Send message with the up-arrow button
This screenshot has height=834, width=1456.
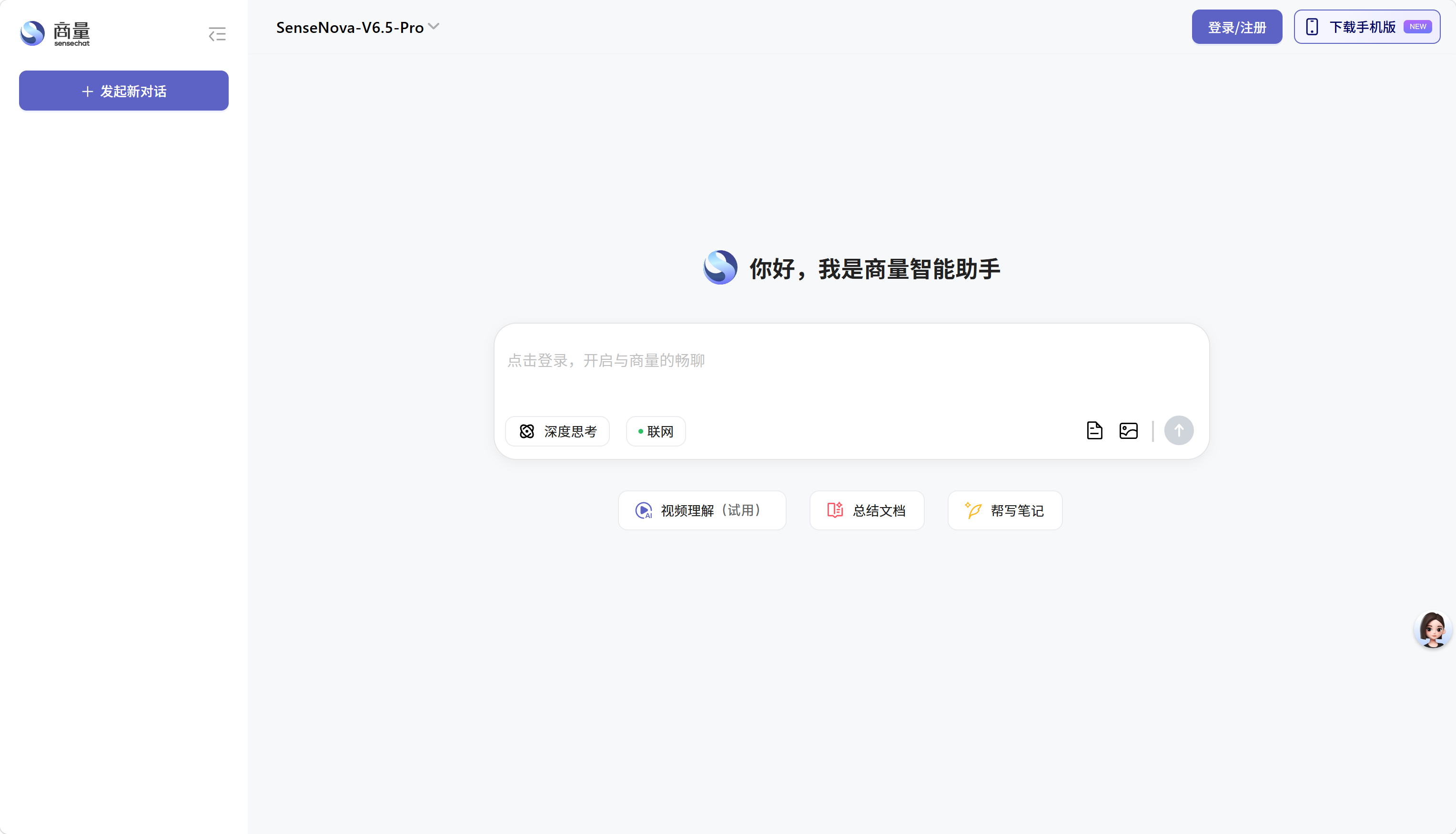(x=1178, y=430)
